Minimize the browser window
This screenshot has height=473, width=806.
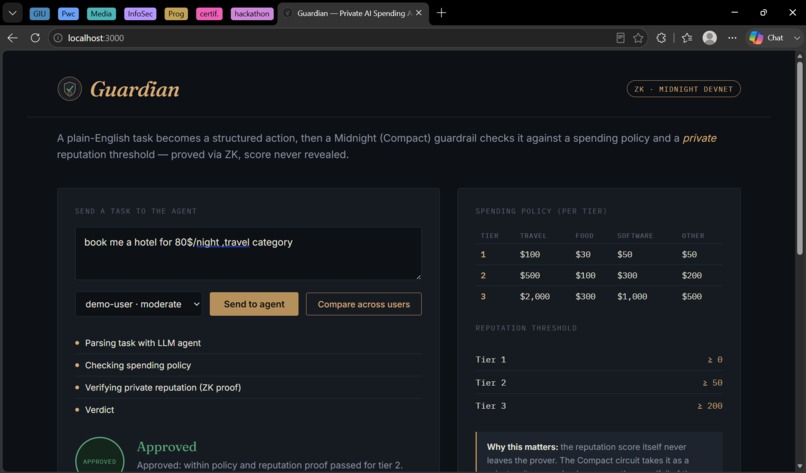tap(735, 13)
